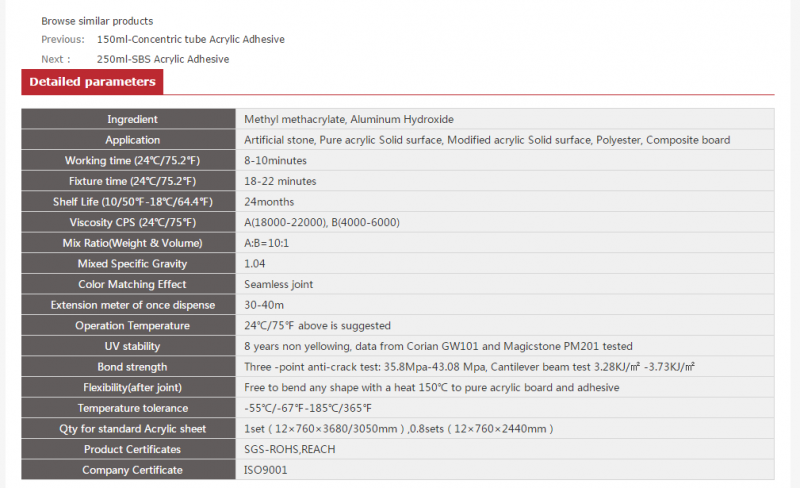This screenshot has height=488, width=800.
Task: Click the 'ISO9001' value cell
Action: coord(505,470)
